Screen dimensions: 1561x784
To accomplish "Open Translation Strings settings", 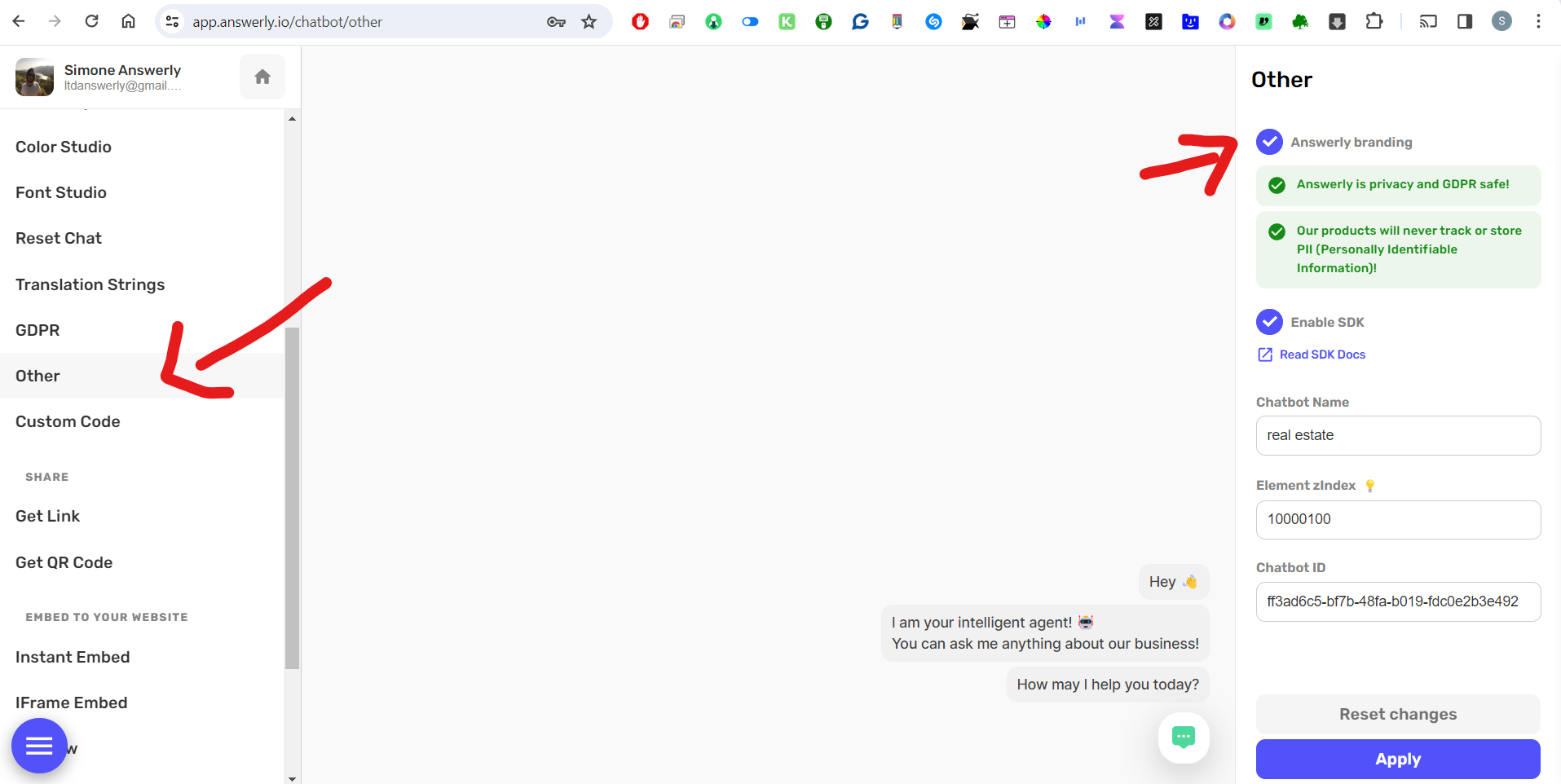I will [x=90, y=284].
